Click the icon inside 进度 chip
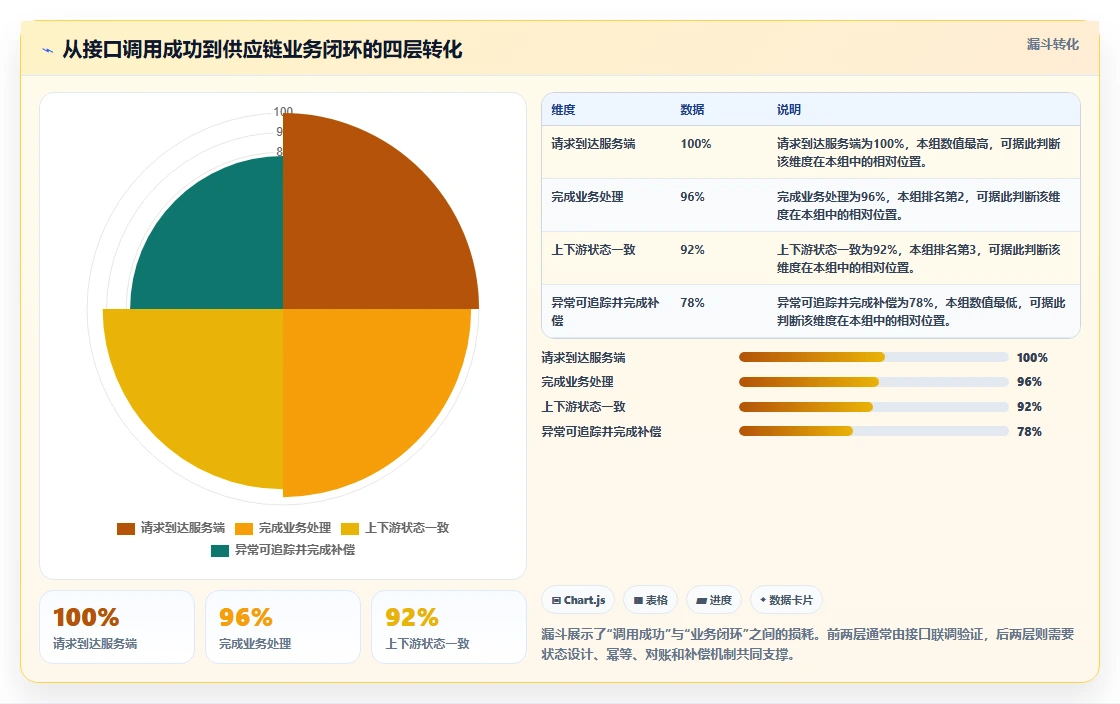Viewport: 1120px width, 704px height. 701,600
